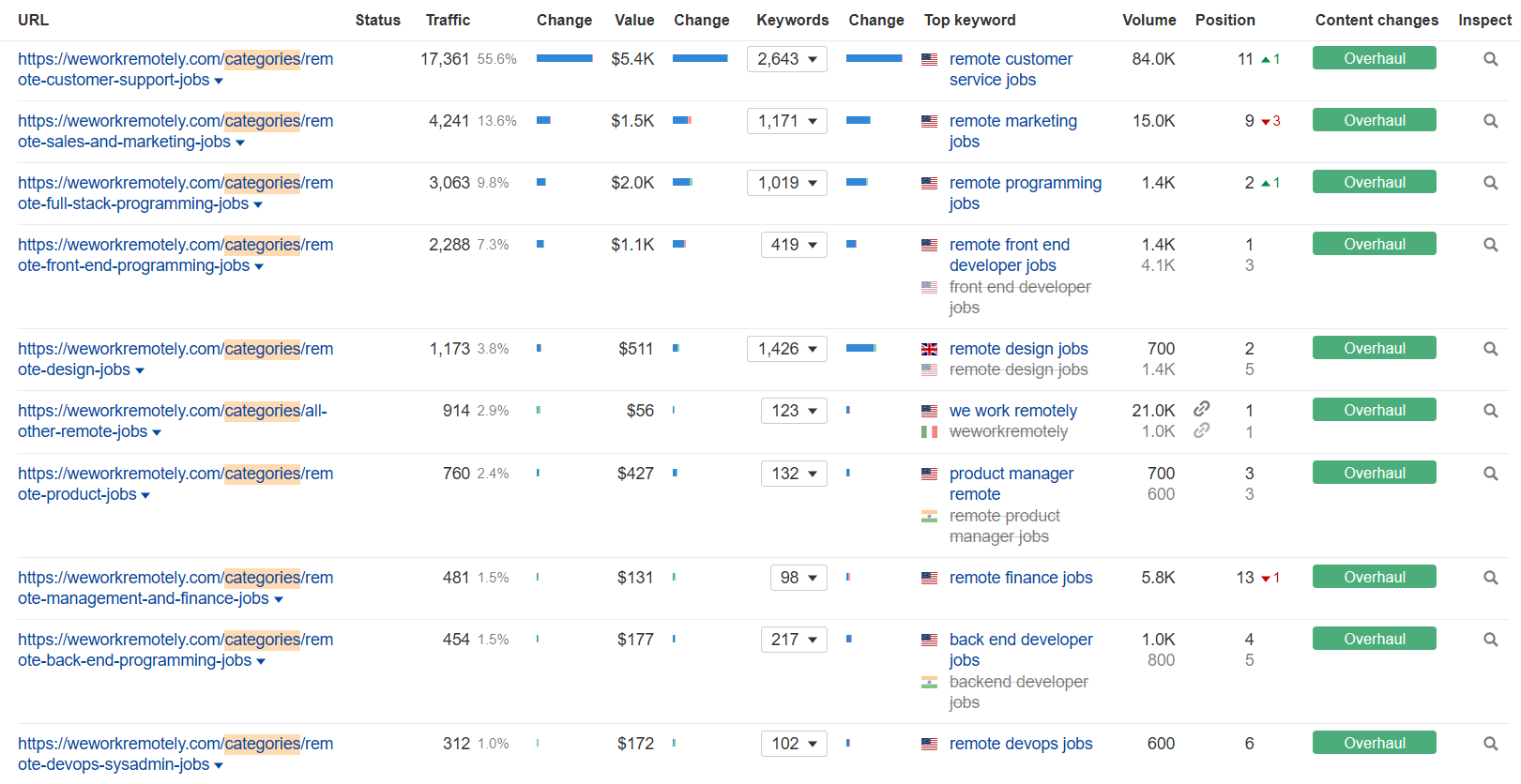
Task: Open the 98 keywords dropdown
Action: coord(799,578)
